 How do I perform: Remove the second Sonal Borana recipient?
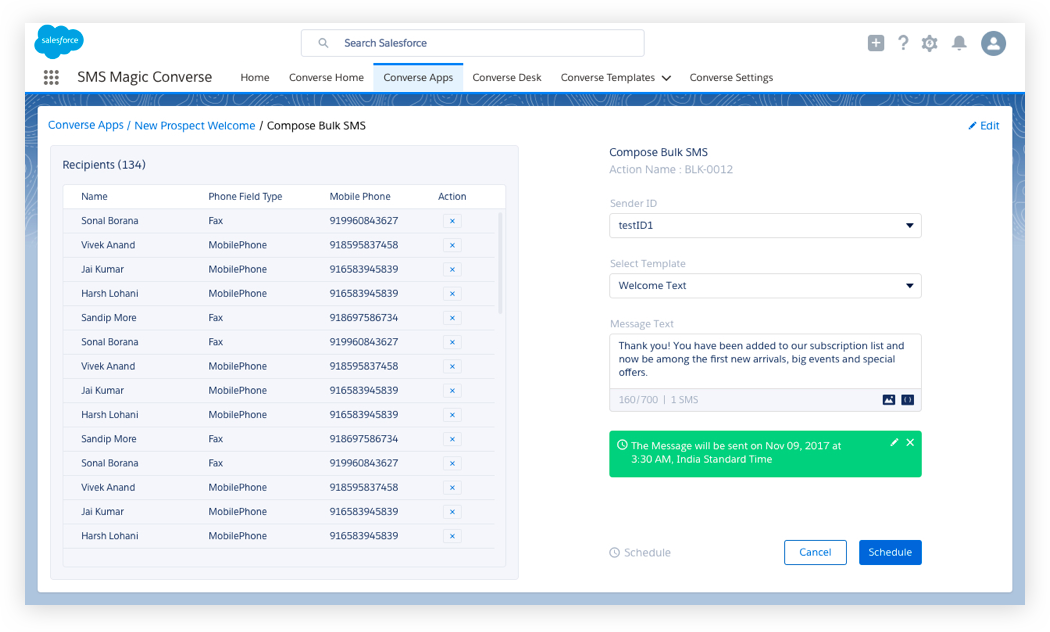click(452, 342)
